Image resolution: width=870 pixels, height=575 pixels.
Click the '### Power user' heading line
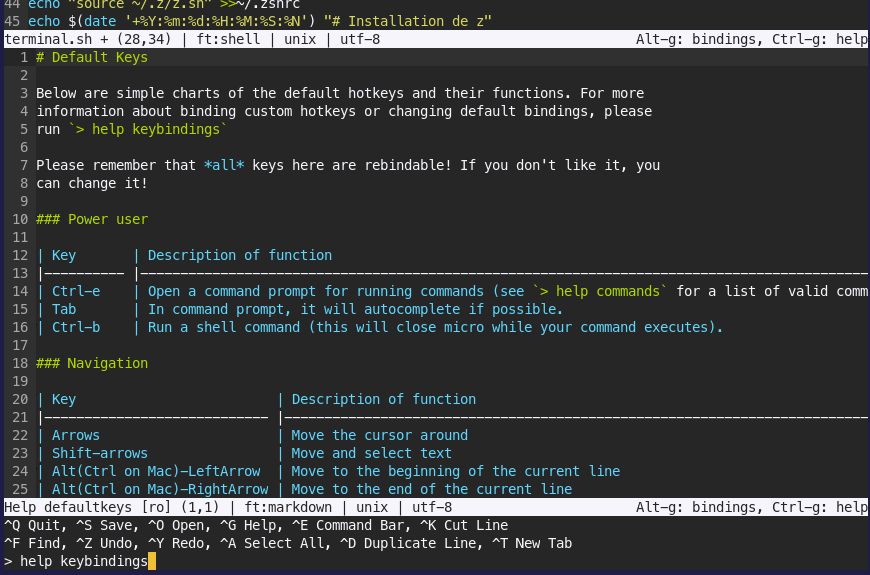tap(92, 219)
